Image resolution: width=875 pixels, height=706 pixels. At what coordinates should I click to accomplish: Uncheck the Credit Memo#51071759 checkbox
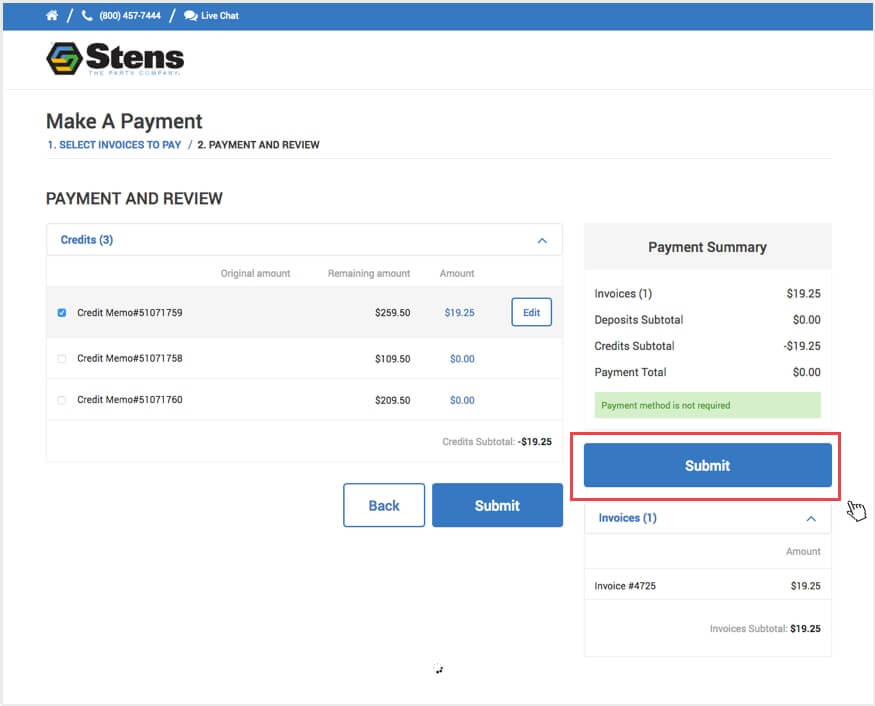[62, 312]
